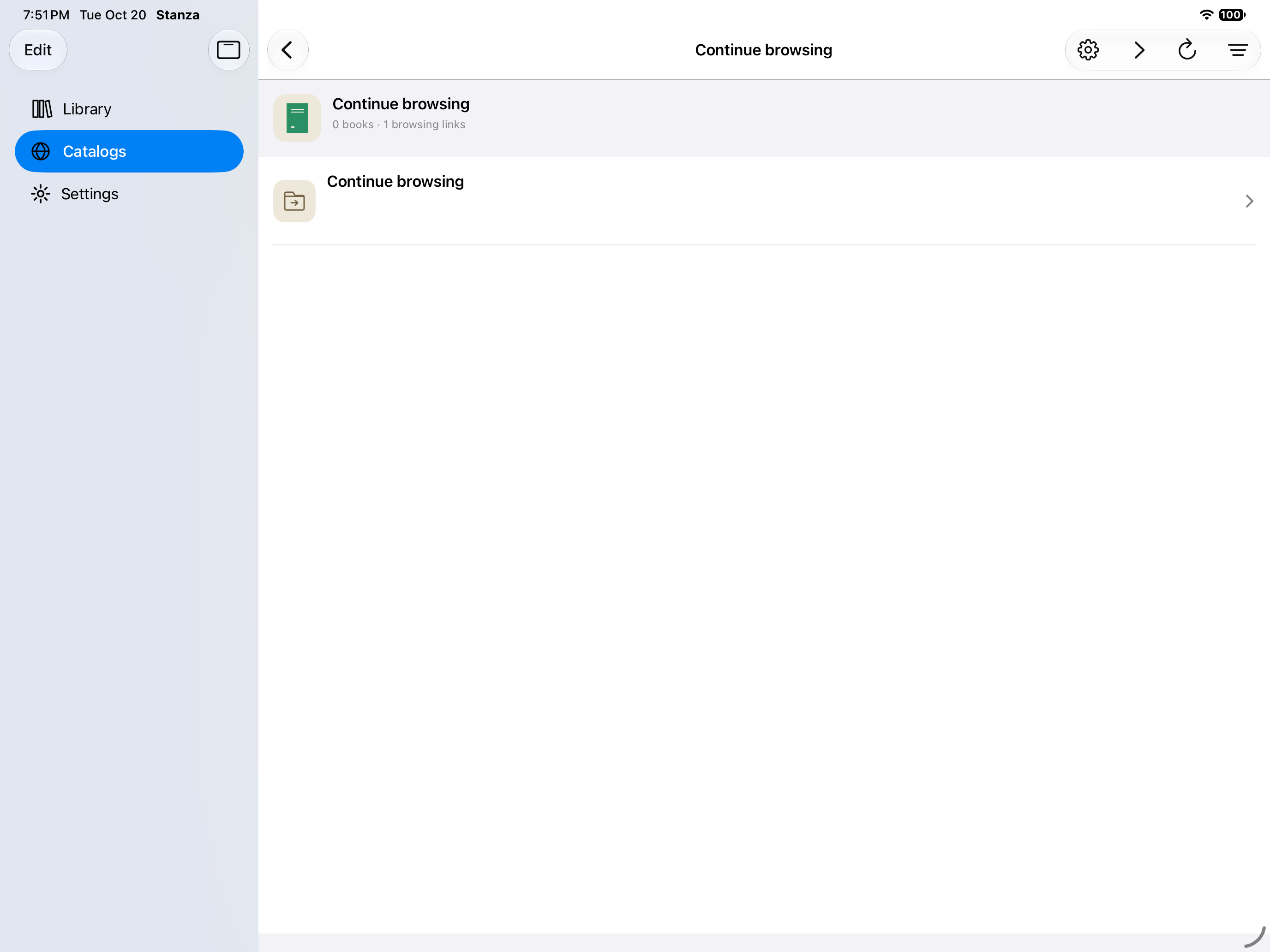Click the Continue browsing catalog heading text
Viewport: 1270px width, 952px height.
point(401,104)
